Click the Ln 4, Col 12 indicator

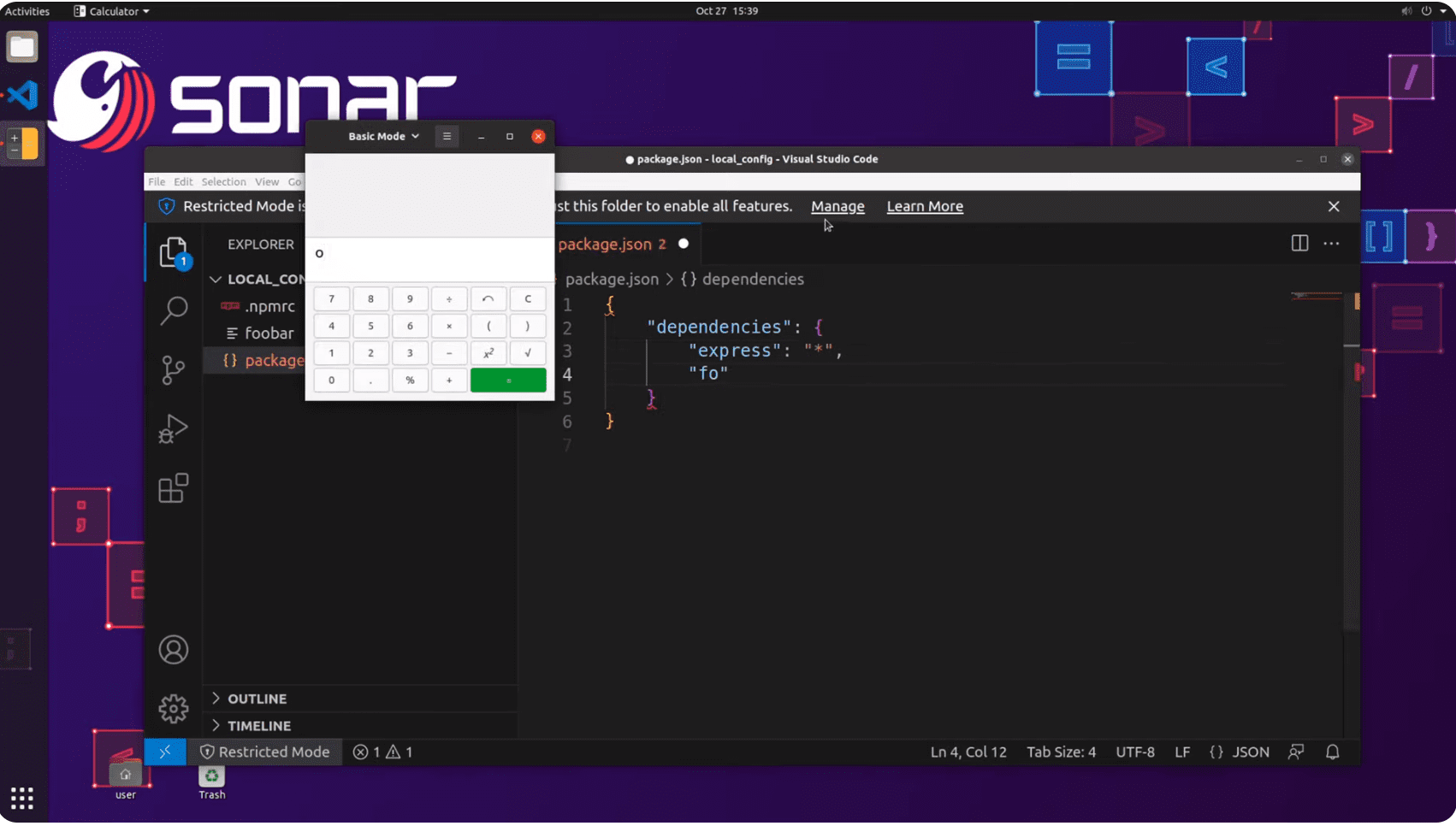coord(968,752)
